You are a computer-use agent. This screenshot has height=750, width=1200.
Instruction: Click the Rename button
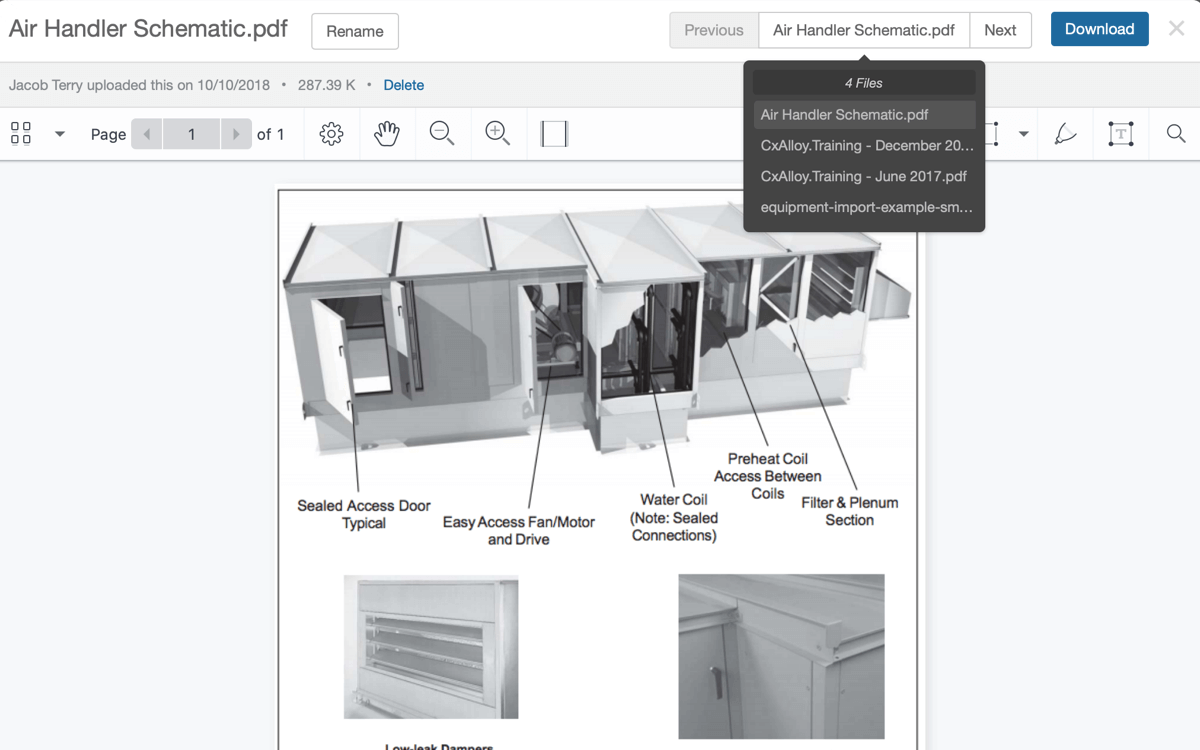point(355,31)
